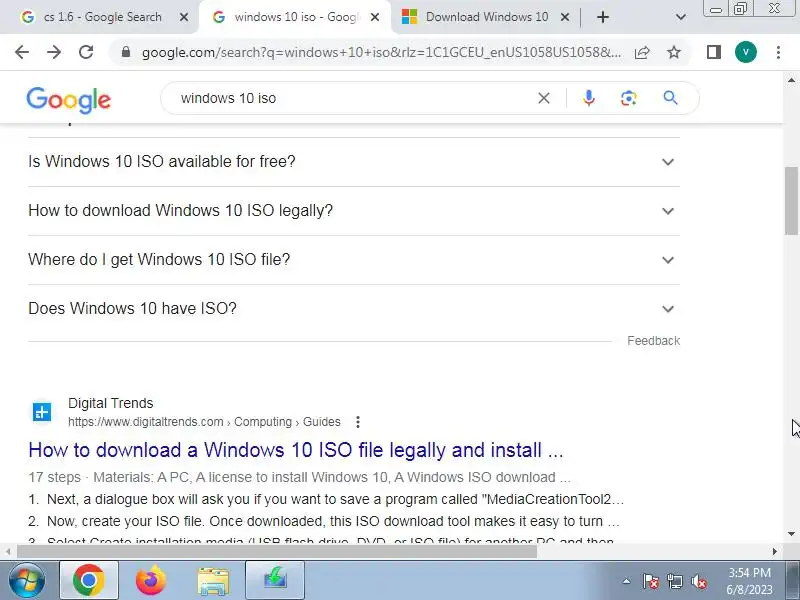Image resolution: width=800 pixels, height=600 pixels.
Task: Open the Digital Trends result options menu
Action: 358,422
